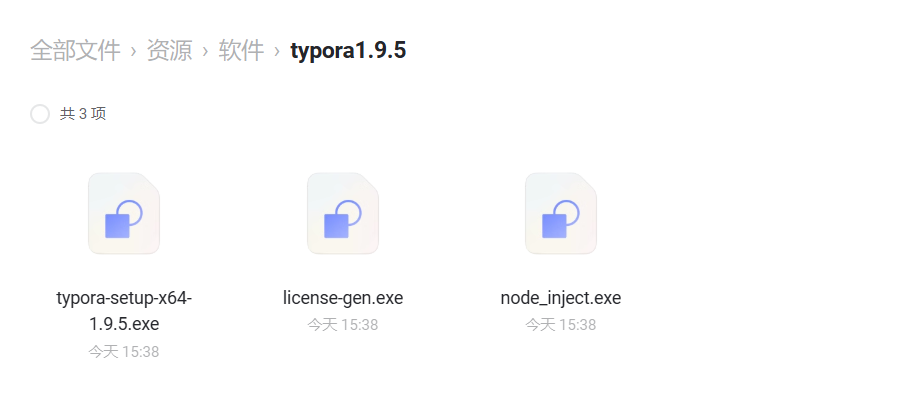Click the chevron after 全部文件
The height and width of the screenshot is (402, 903).
tap(134, 51)
